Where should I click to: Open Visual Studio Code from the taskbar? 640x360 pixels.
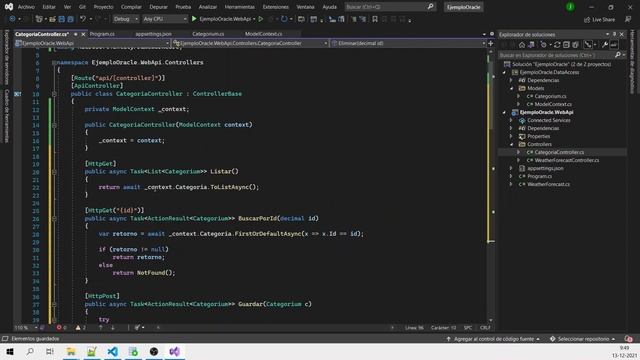pos(113,351)
